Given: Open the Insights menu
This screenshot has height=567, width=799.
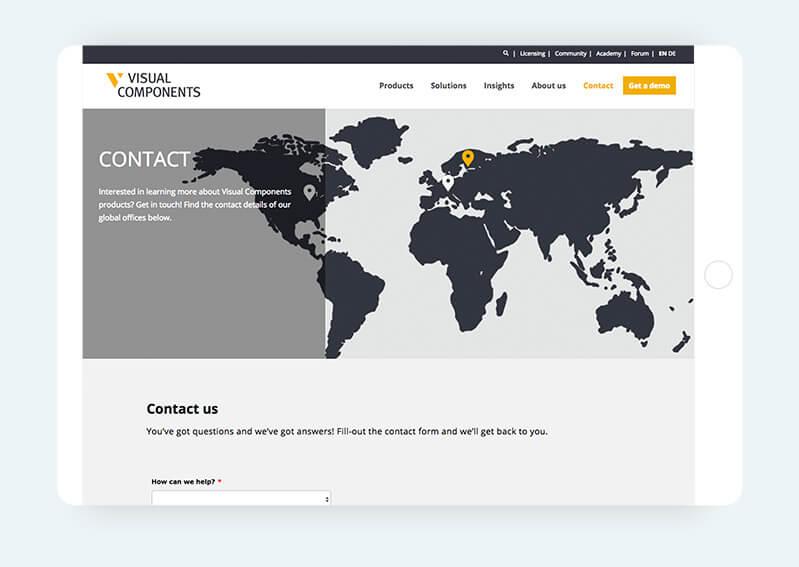Looking at the screenshot, I should click(499, 86).
